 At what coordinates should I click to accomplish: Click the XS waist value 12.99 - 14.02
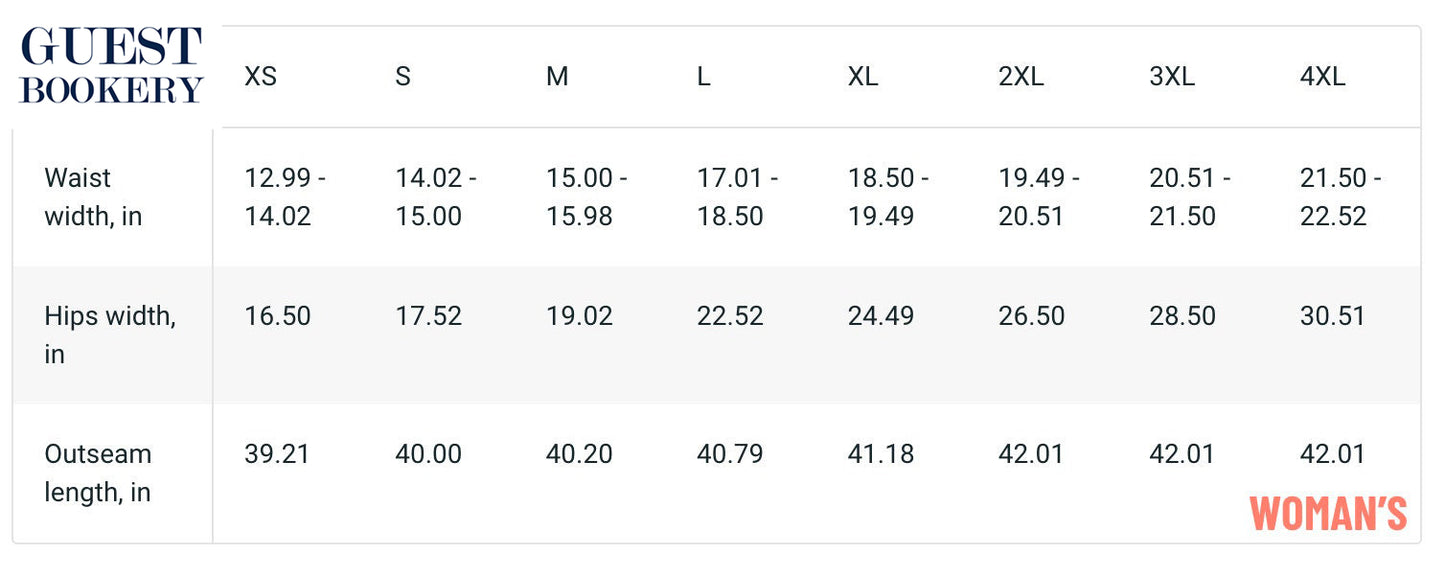(285, 197)
